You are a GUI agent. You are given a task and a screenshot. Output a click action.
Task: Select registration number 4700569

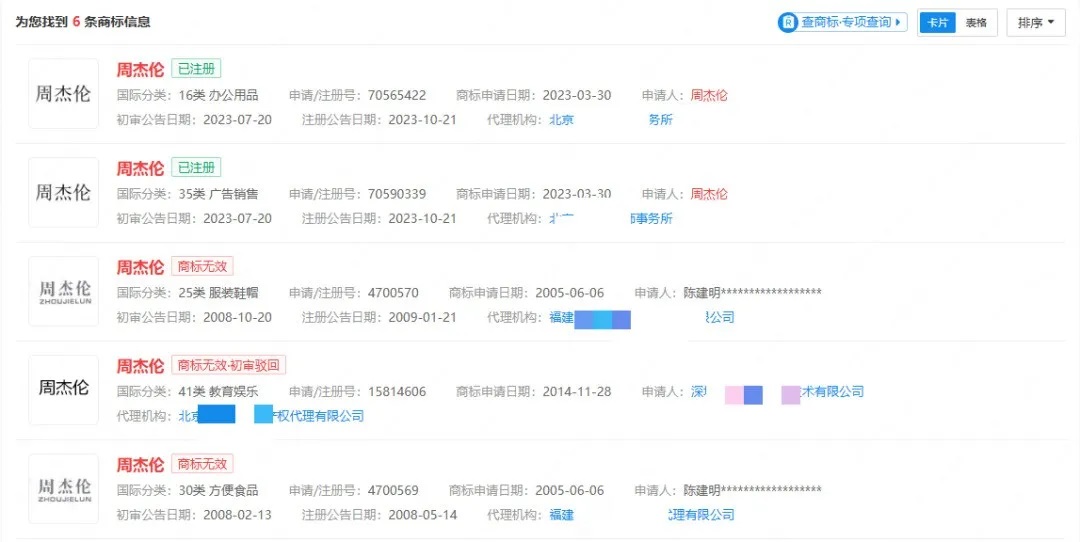[393, 490]
